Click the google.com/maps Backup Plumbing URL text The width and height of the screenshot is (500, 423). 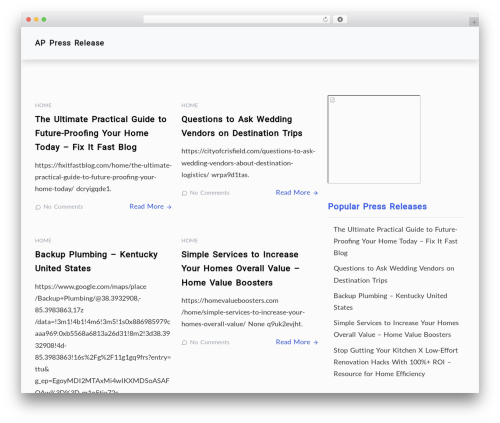103,339
